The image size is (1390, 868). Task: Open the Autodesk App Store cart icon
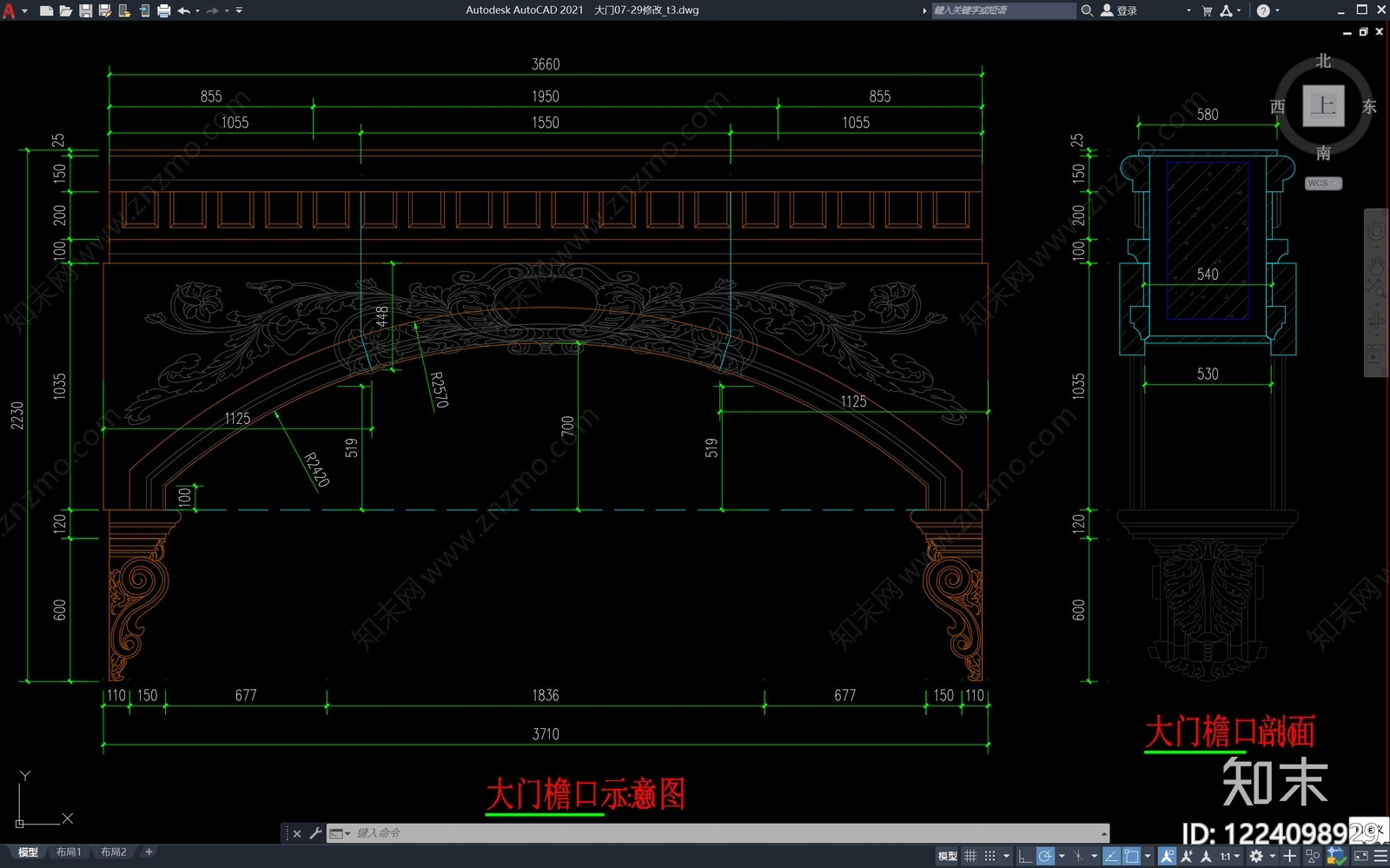click(1207, 10)
